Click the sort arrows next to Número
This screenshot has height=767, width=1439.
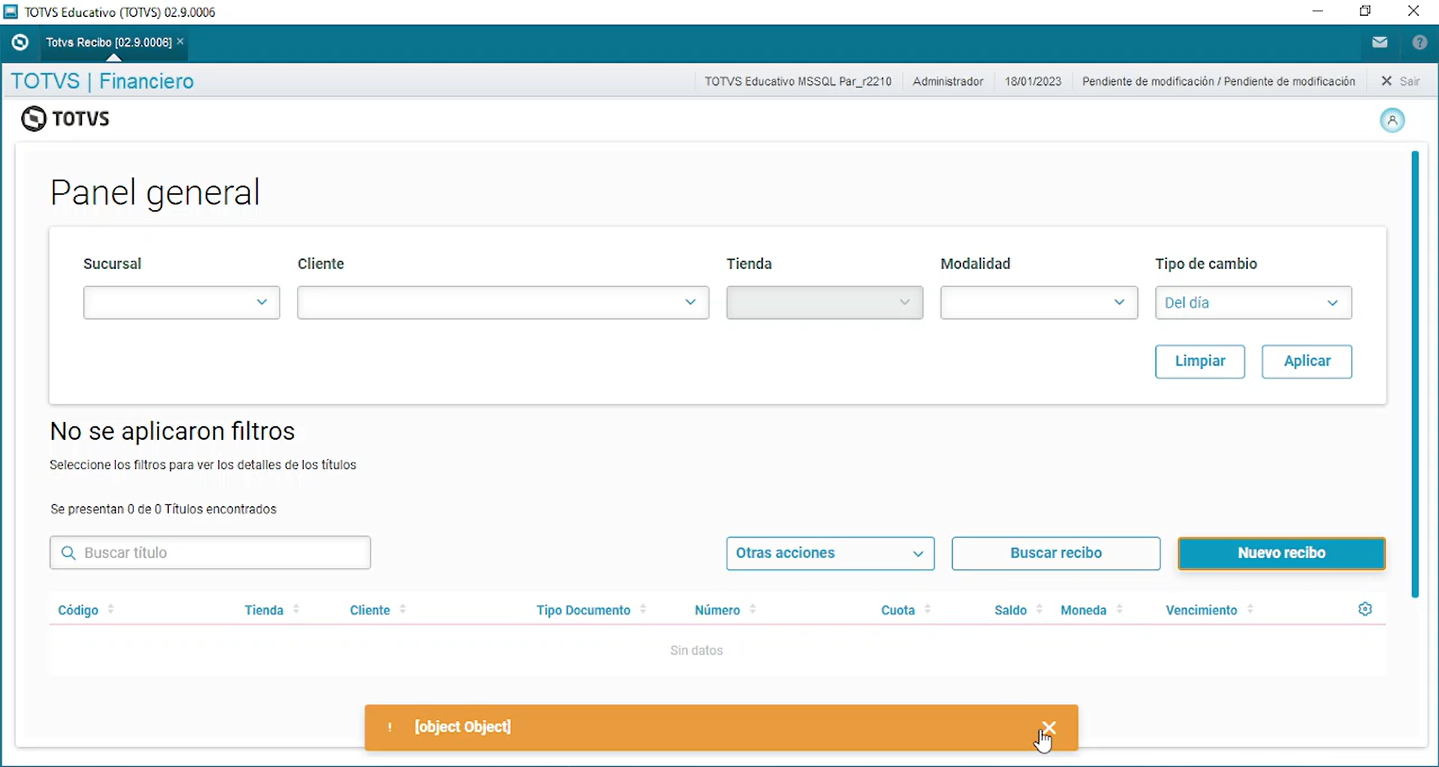[752, 610]
